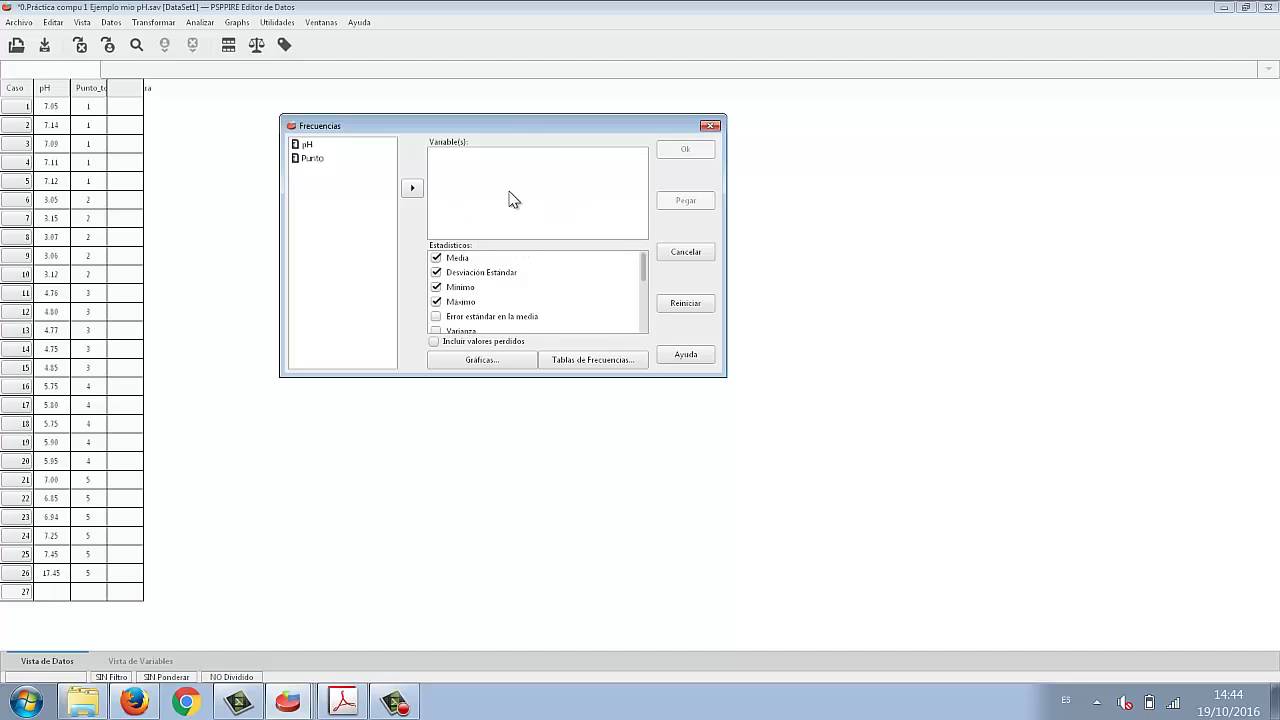This screenshot has width=1280, height=720.
Task: Click the Go to case toolbar icon
Action: [x=108, y=45]
